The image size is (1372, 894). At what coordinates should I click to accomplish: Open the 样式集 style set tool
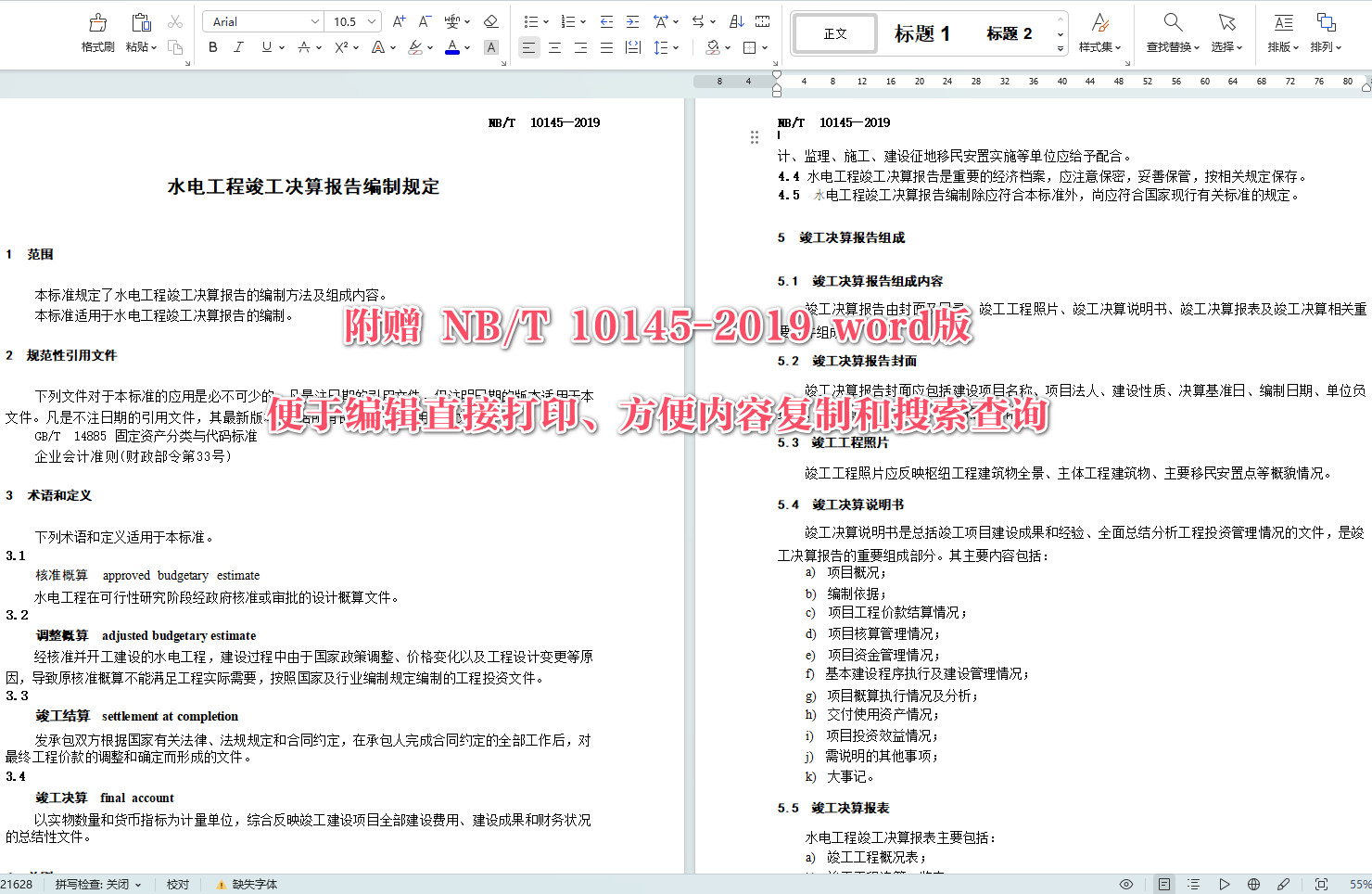point(1099,34)
